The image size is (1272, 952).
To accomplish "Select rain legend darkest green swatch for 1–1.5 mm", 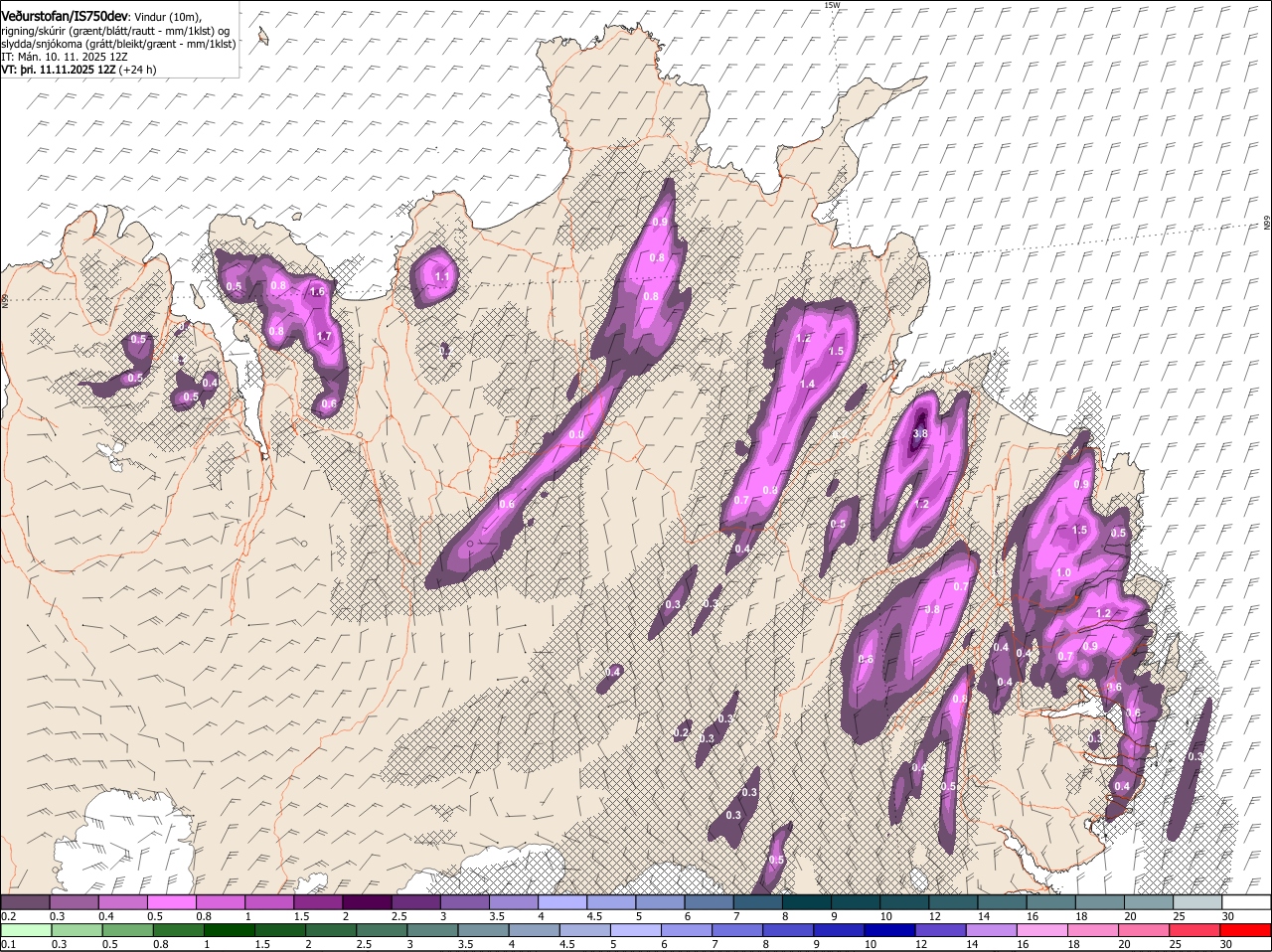I will click(229, 930).
